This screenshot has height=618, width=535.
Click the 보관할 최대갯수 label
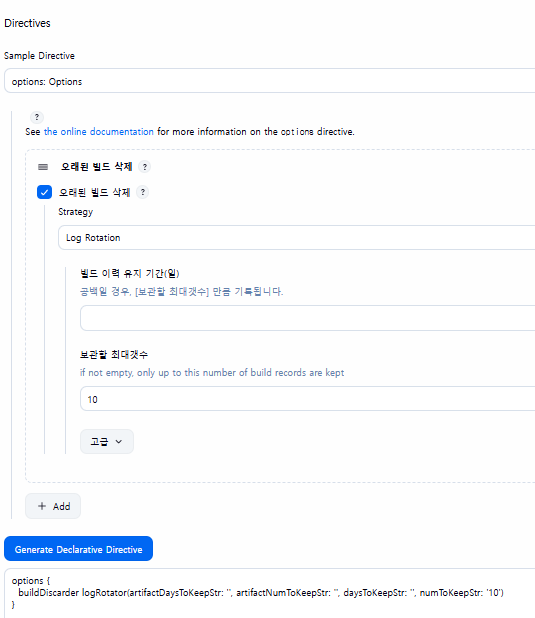[114, 354]
